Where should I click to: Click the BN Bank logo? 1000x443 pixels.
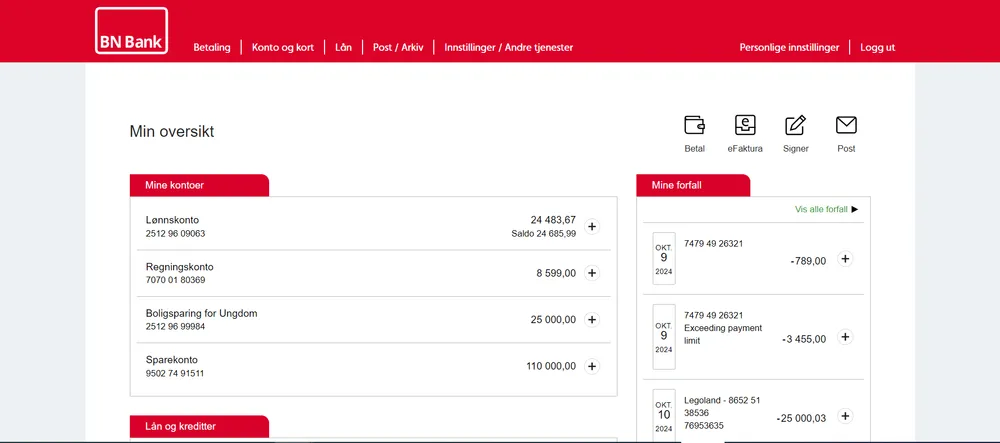pos(131,31)
